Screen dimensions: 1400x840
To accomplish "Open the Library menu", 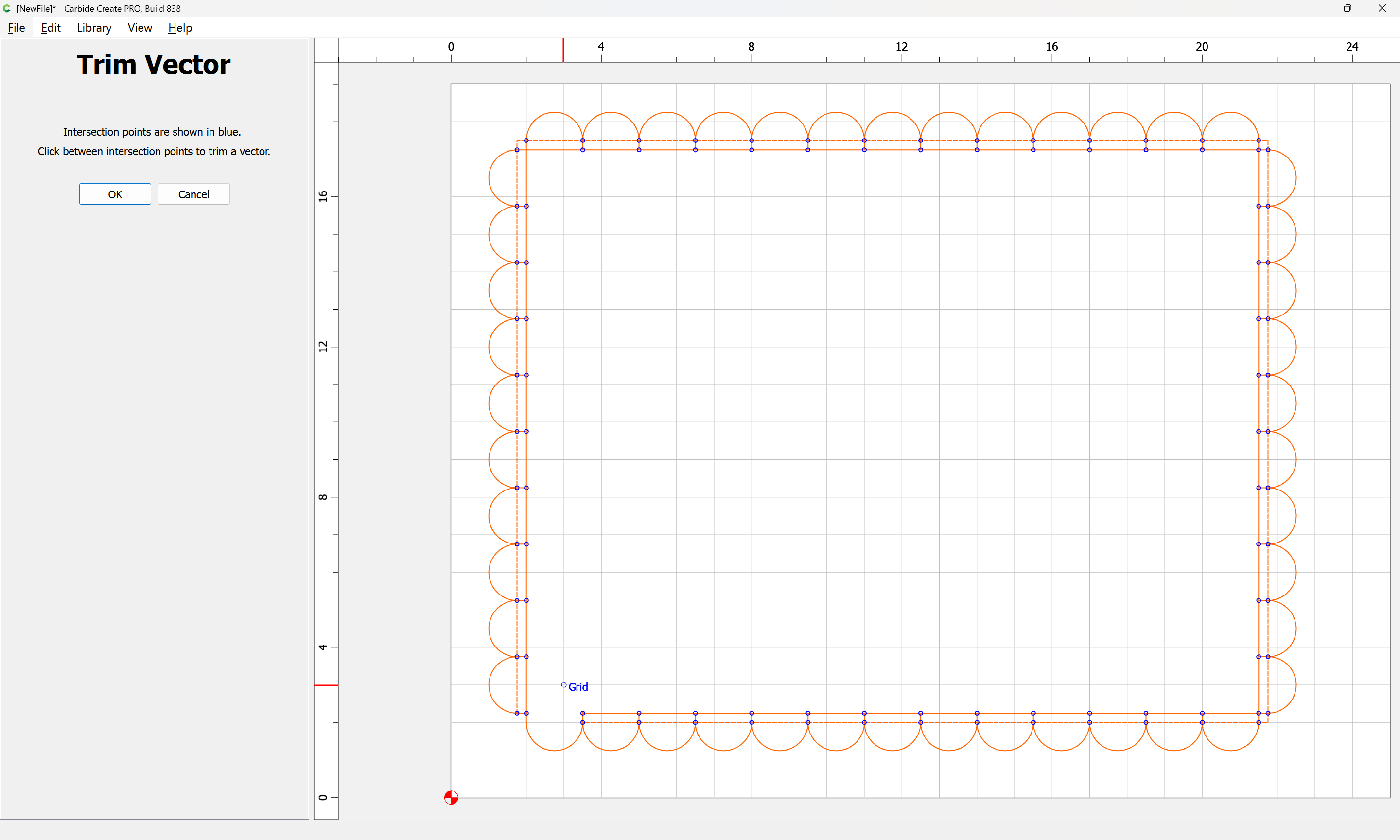I will coord(94,28).
